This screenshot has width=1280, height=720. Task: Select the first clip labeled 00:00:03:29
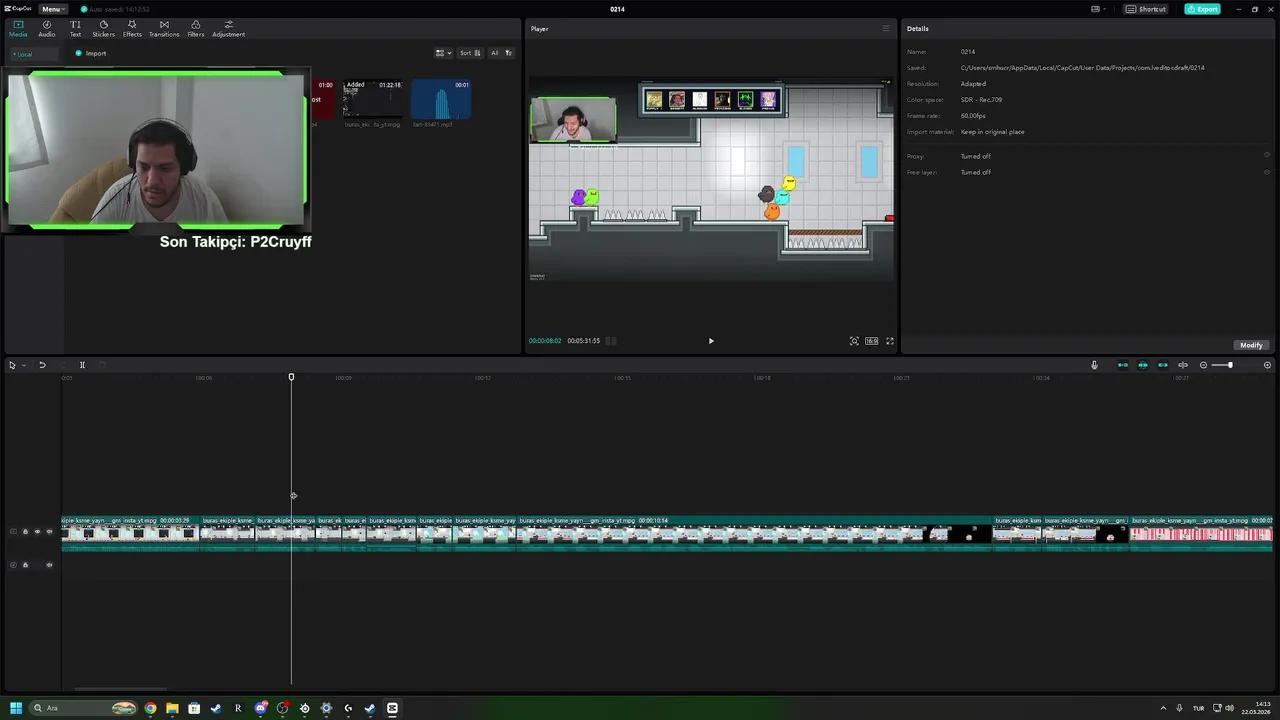coord(130,533)
